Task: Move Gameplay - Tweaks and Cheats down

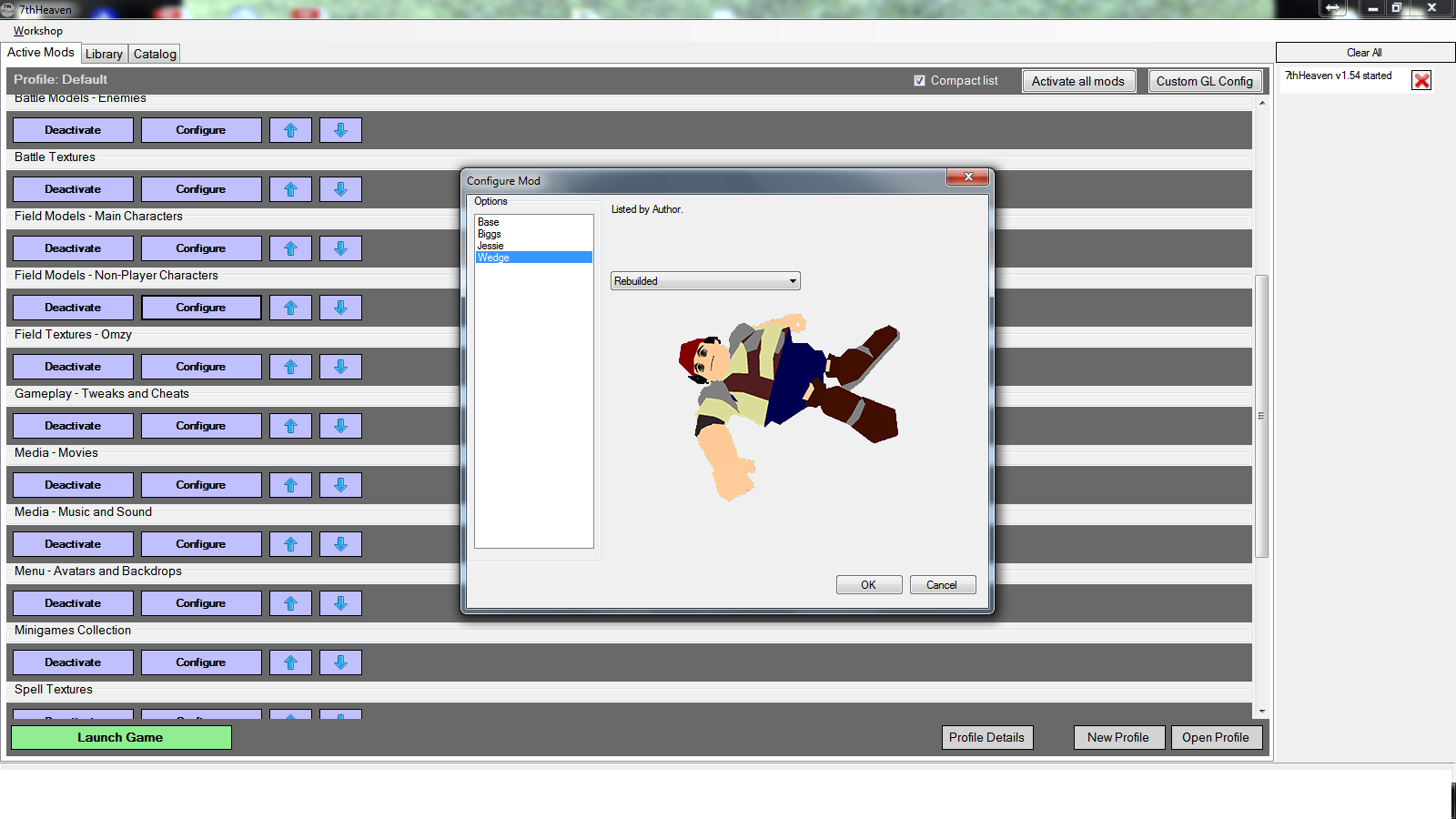Action: coord(340,426)
